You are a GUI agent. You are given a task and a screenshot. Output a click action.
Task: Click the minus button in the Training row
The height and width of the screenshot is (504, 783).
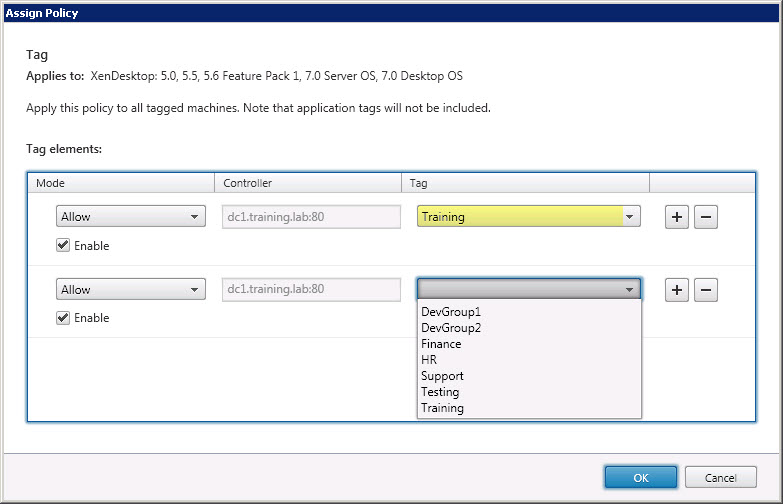point(706,217)
